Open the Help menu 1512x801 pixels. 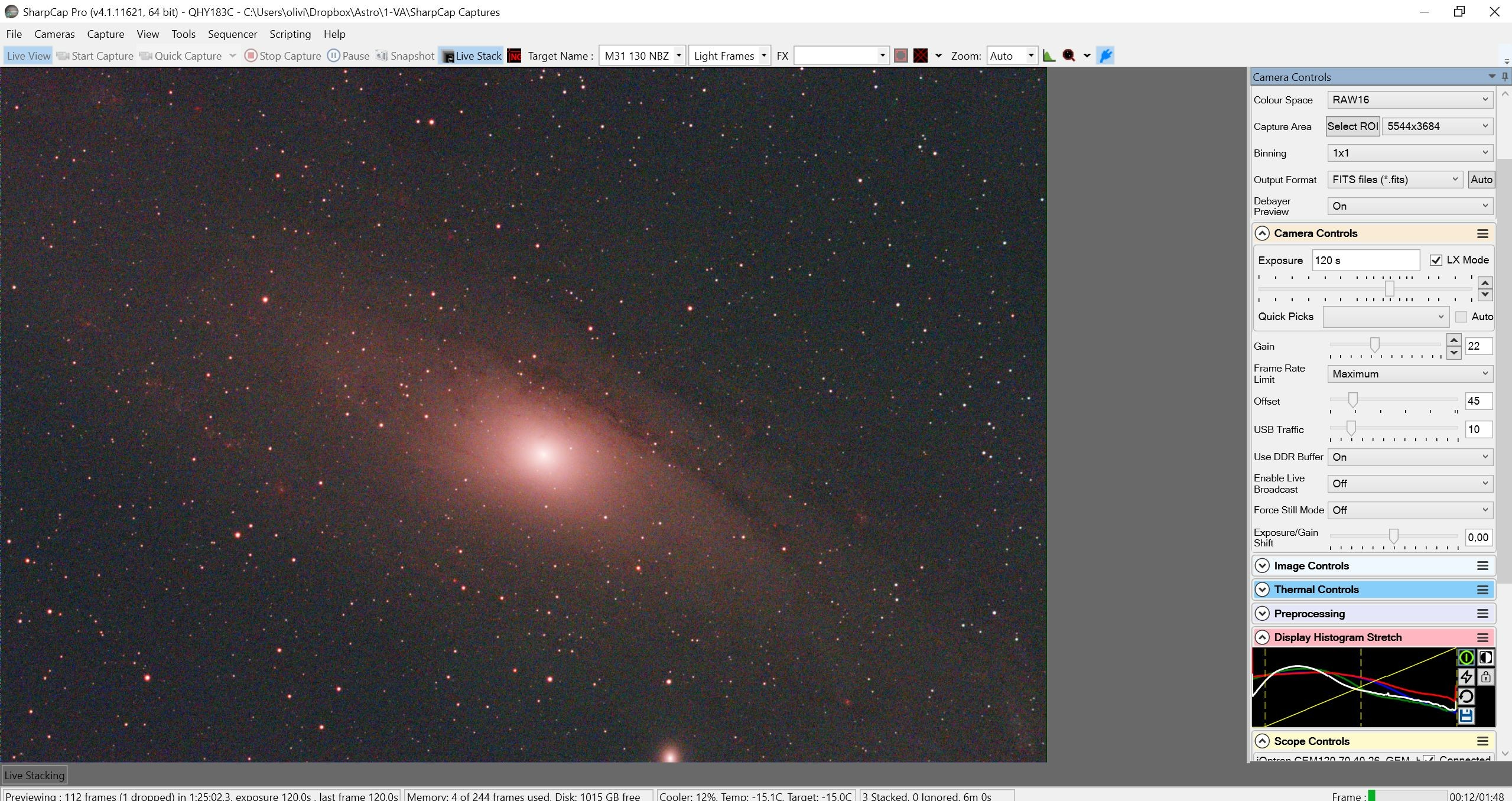tap(334, 34)
